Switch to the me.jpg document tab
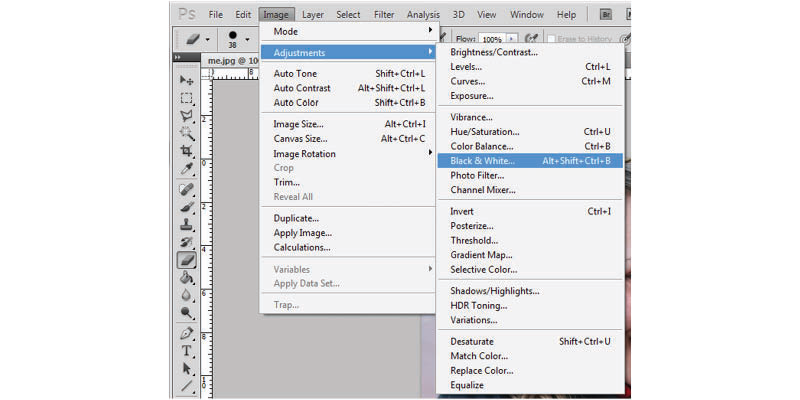Screen dimensions: 800x400 click(x=231, y=60)
